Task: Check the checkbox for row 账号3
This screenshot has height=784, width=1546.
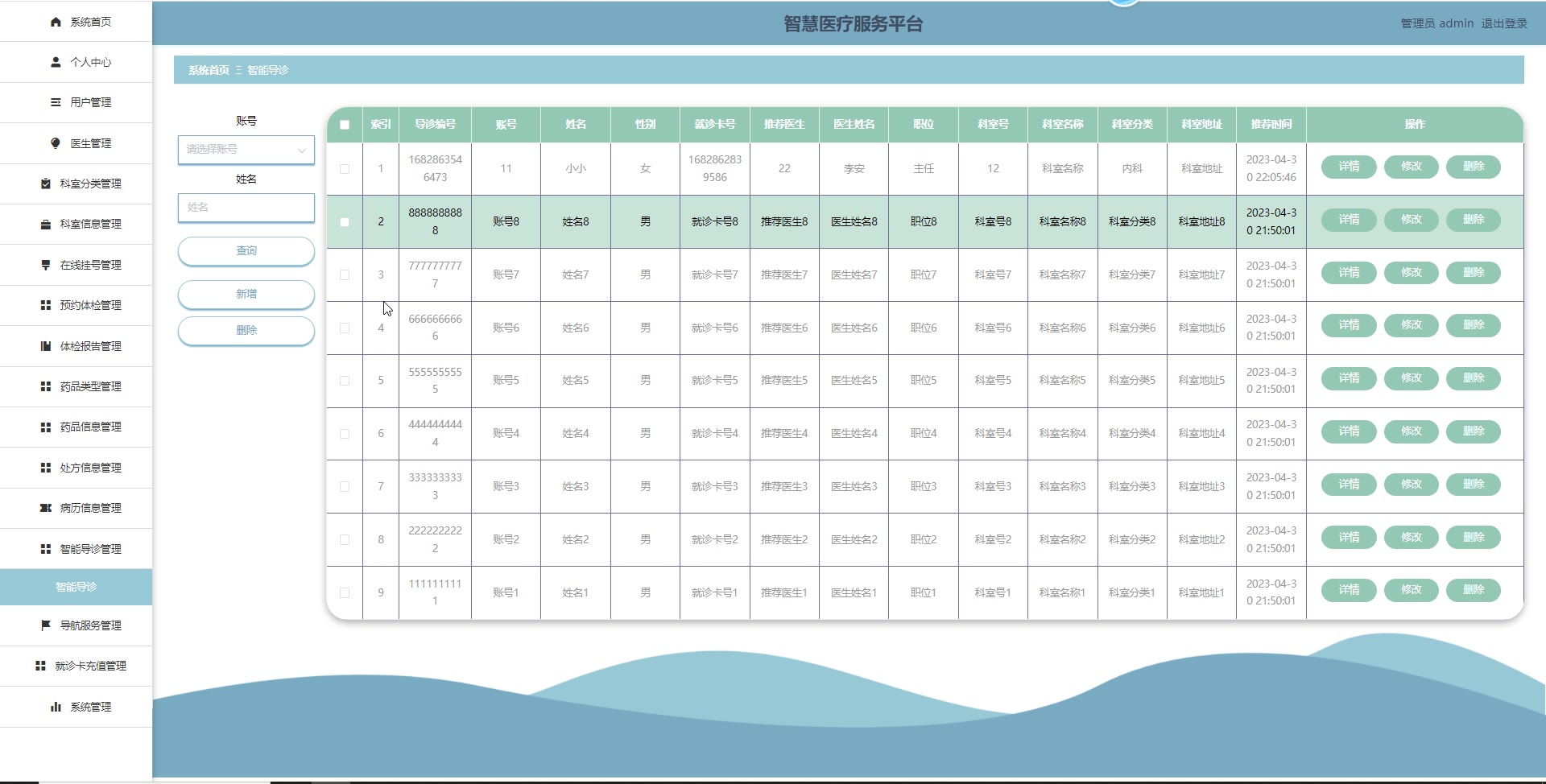Action: (345, 486)
